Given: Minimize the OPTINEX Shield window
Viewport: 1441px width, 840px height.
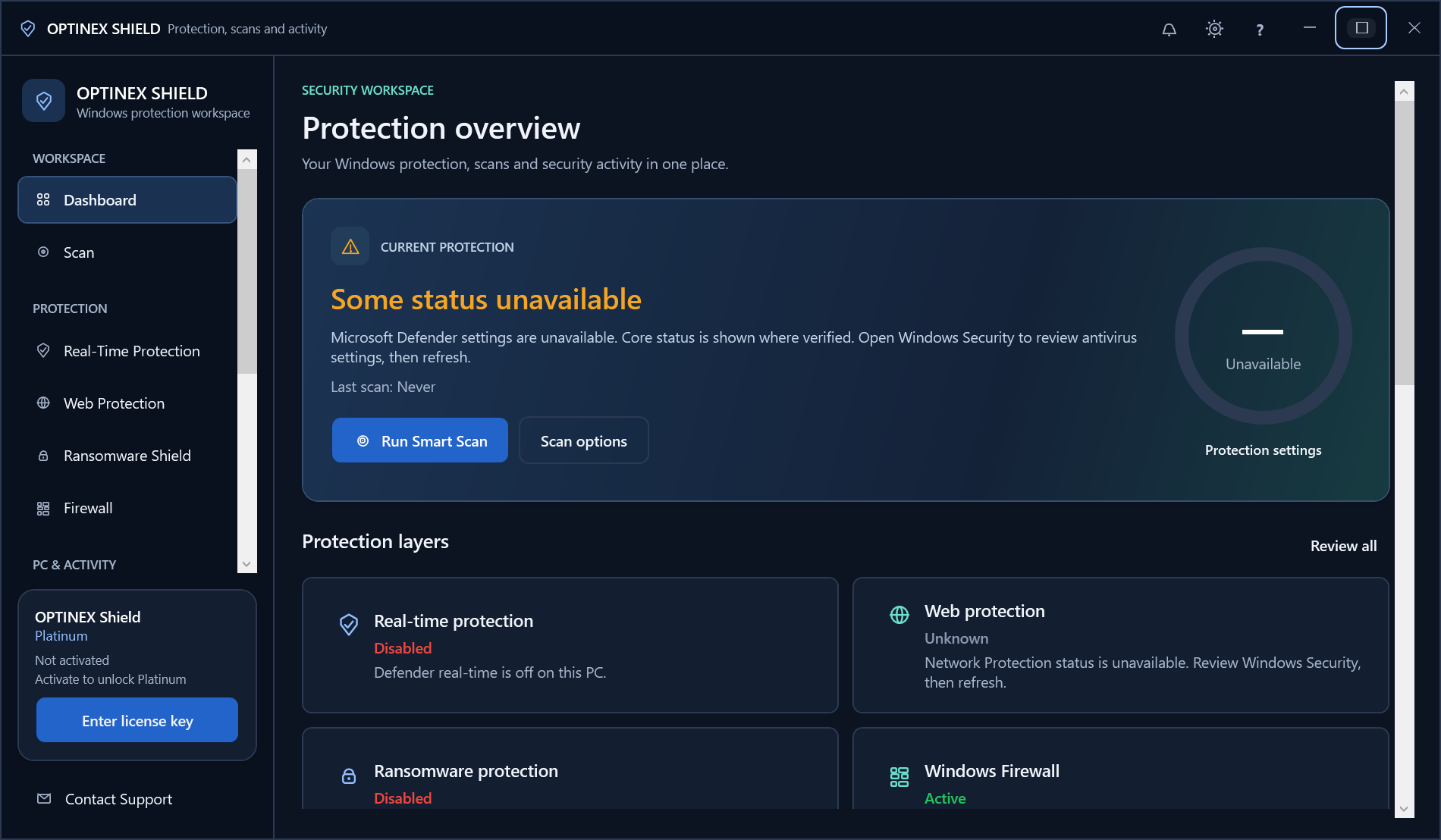Looking at the screenshot, I should pyautogui.click(x=1310, y=28).
